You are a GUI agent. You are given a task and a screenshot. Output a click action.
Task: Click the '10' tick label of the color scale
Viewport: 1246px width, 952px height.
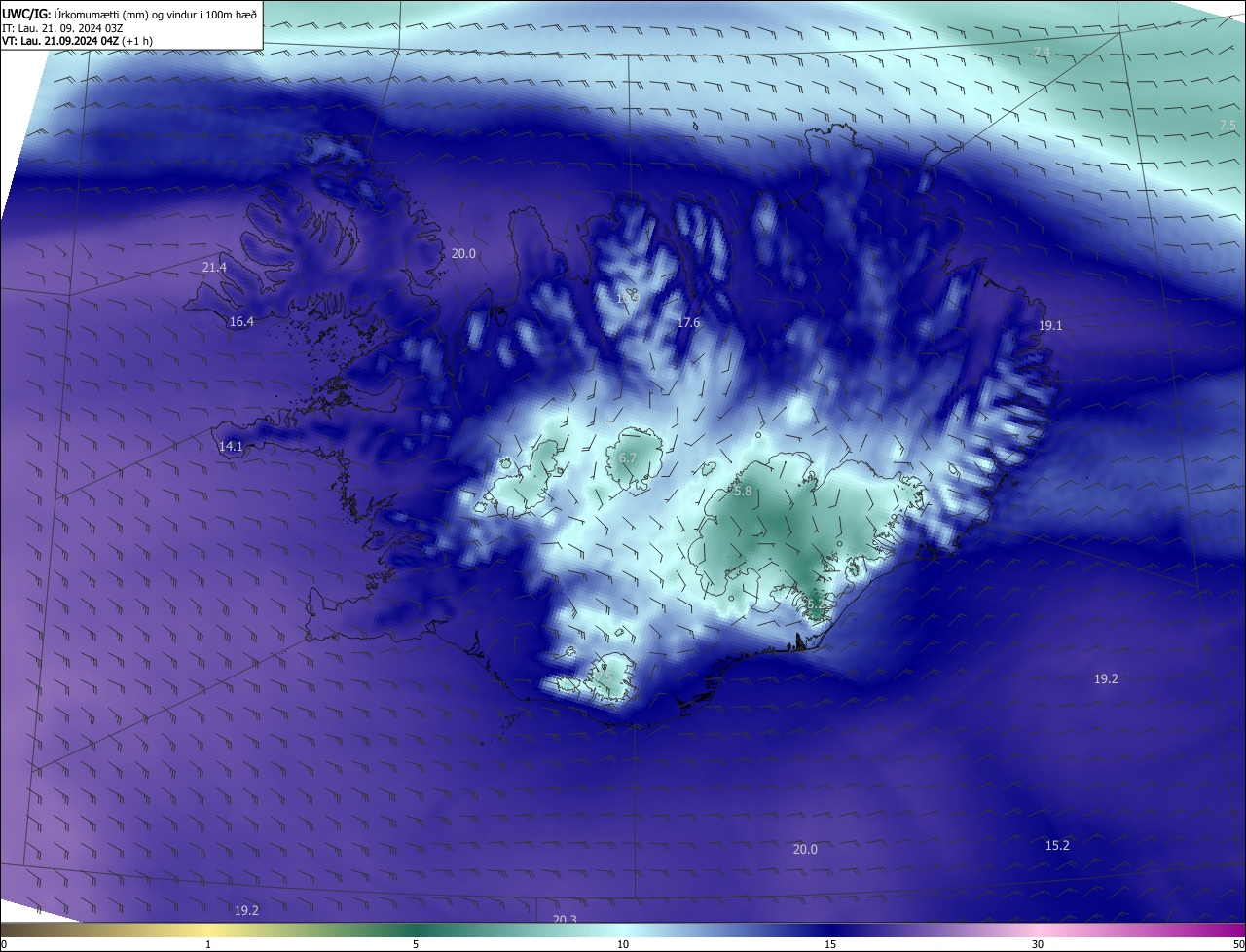pyautogui.click(x=623, y=944)
